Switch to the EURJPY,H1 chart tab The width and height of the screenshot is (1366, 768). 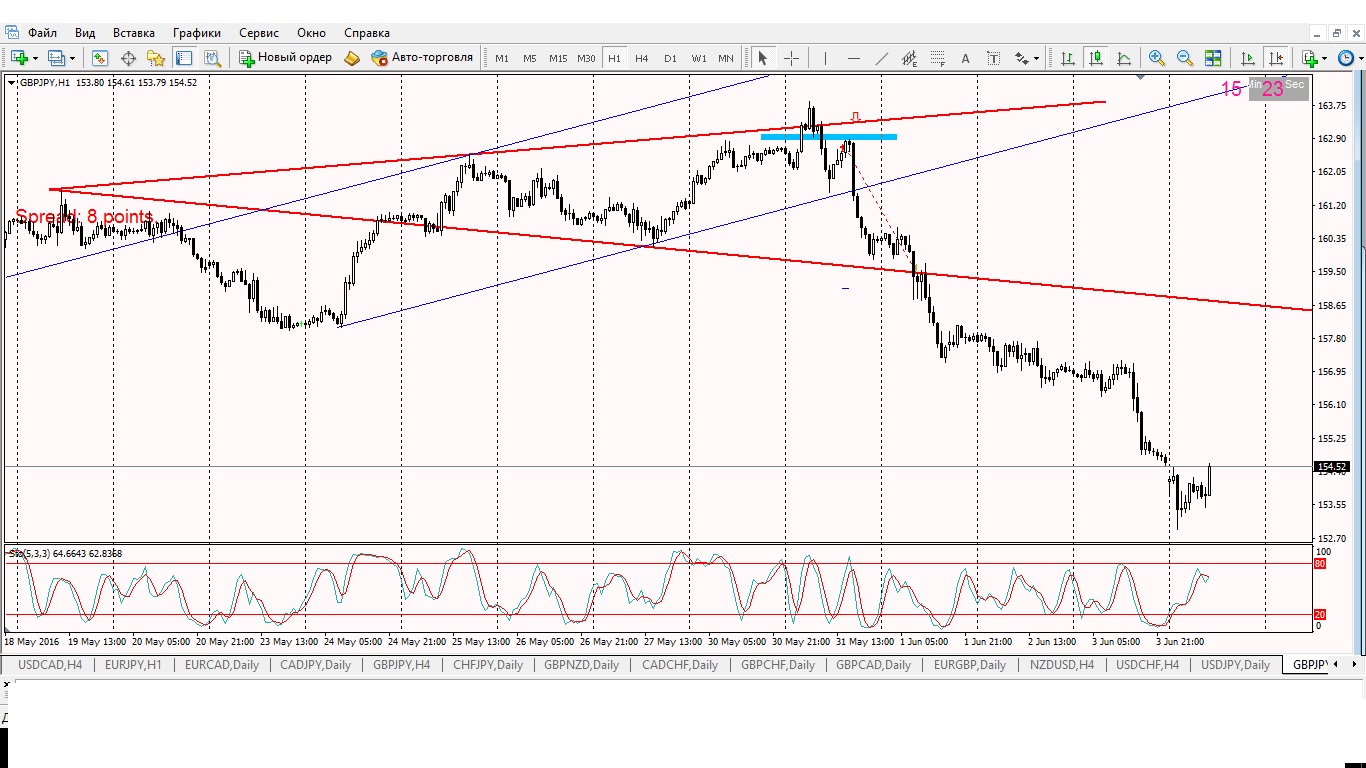point(134,664)
